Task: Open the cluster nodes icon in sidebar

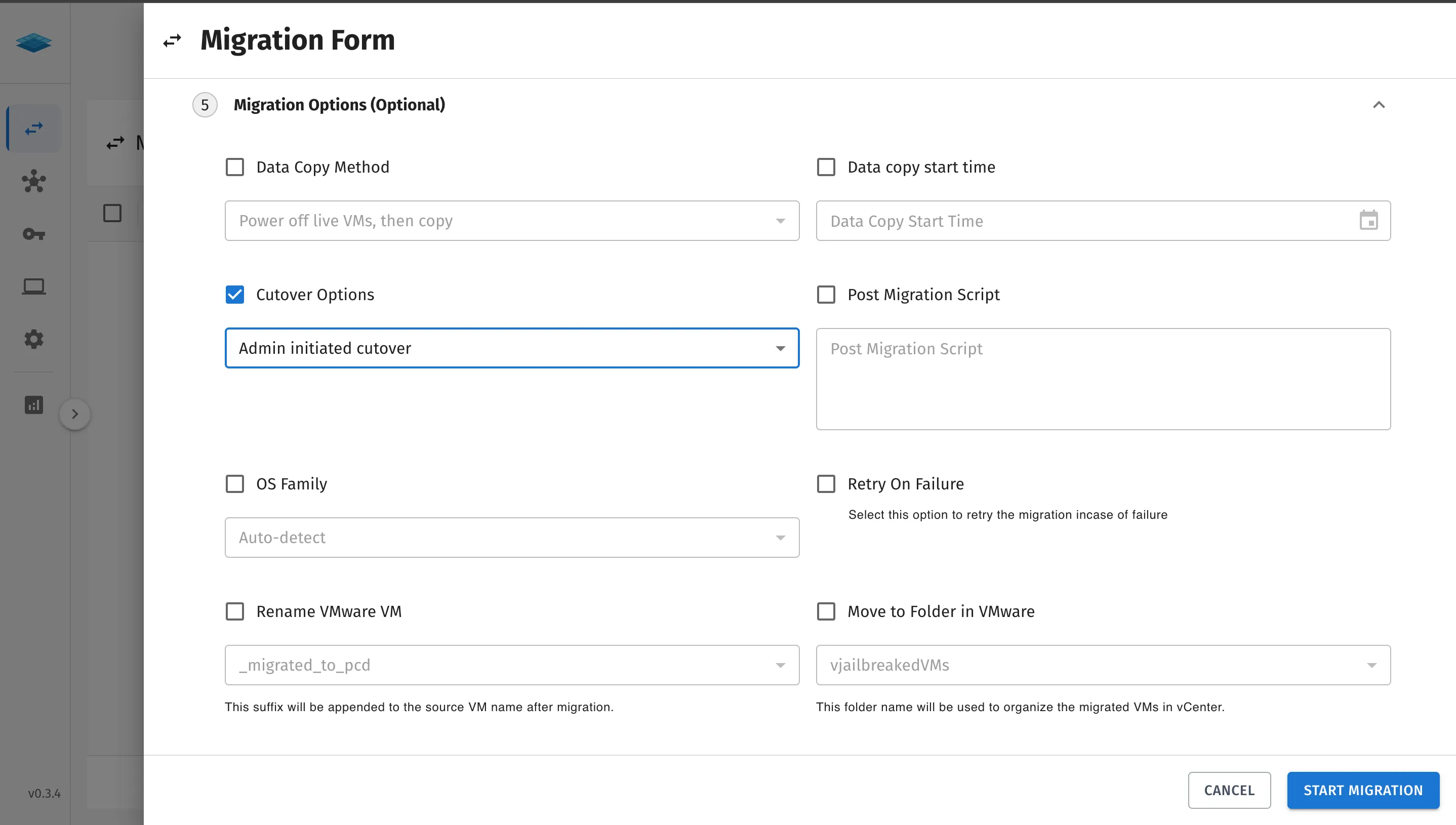Action: [34, 181]
